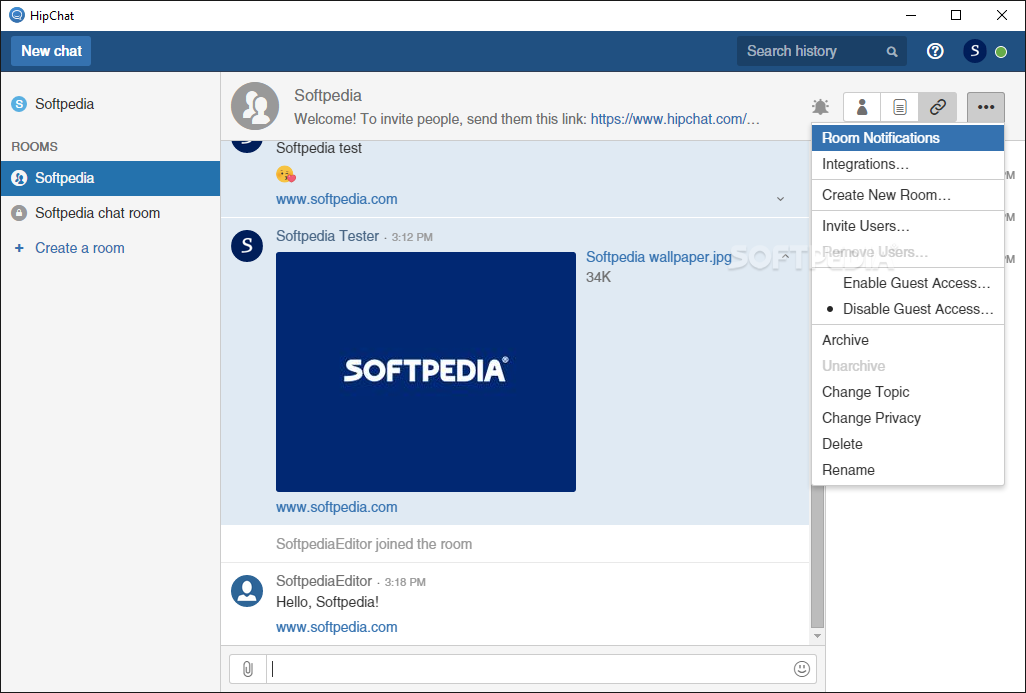1026x693 pixels.
Task: Open the help question mark icon
Action: click(x=935, y=51)
